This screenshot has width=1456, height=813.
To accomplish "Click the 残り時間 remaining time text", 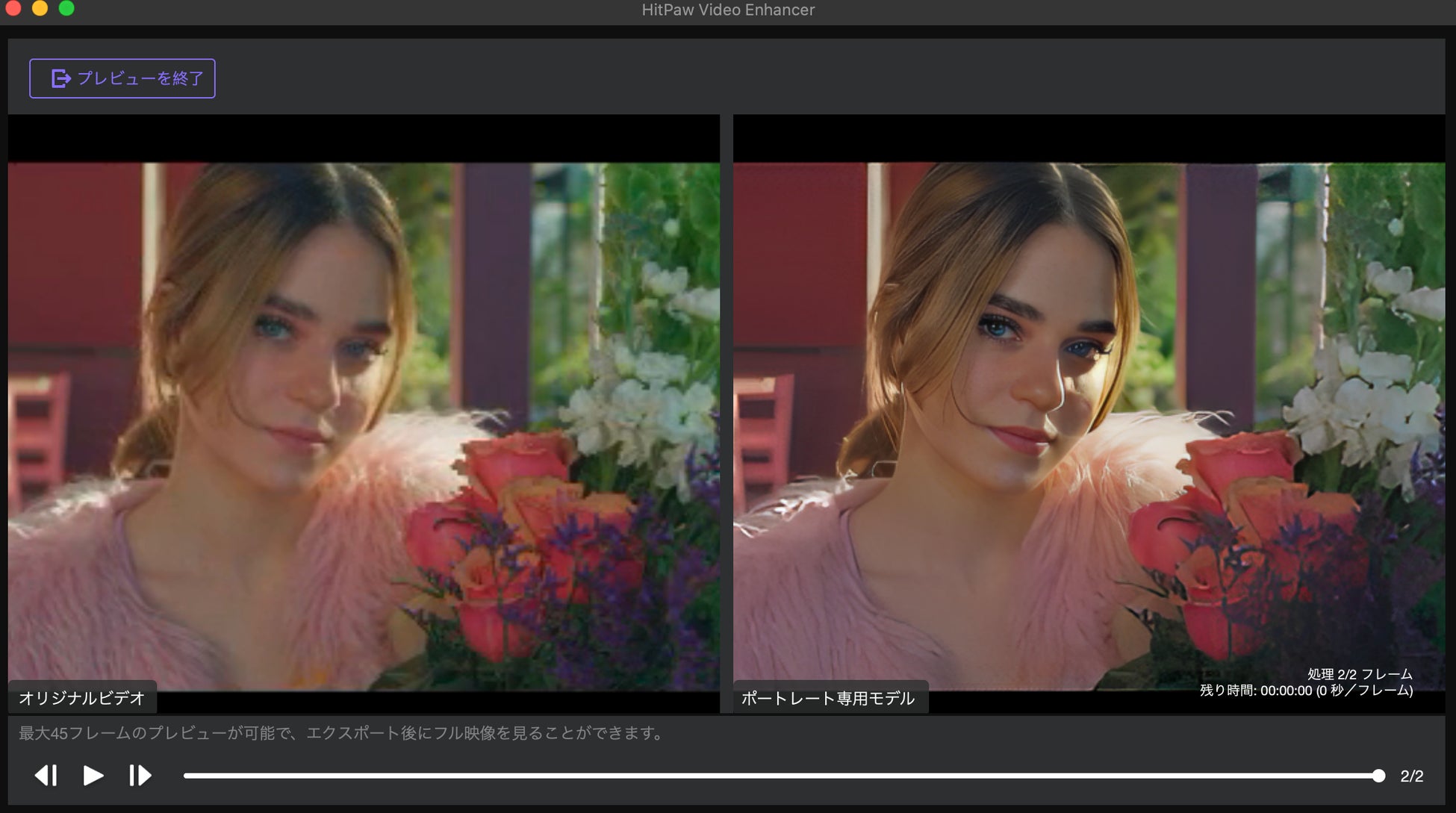I will pos(1306,691).
